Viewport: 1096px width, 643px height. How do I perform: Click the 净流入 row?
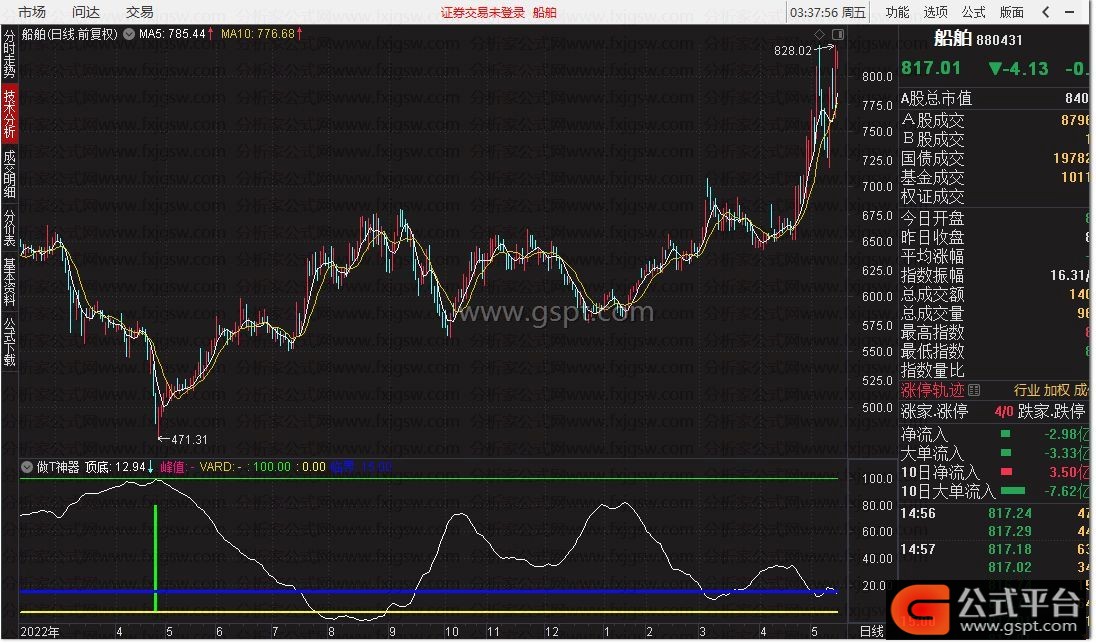coord(995,434)
